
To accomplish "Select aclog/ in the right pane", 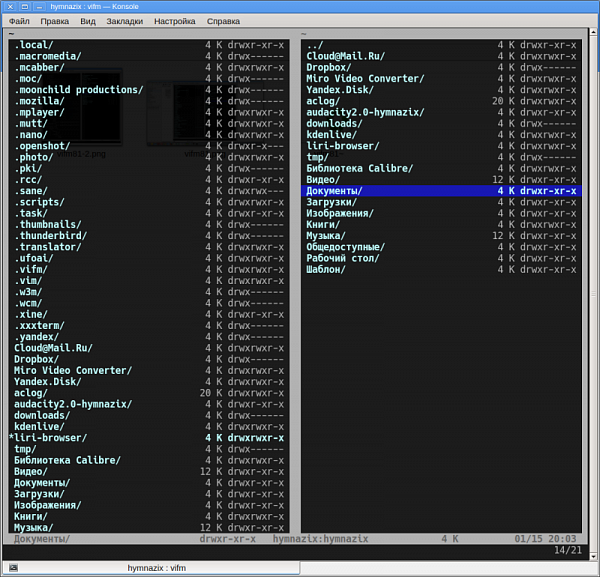I will click(x=441, y=101).
